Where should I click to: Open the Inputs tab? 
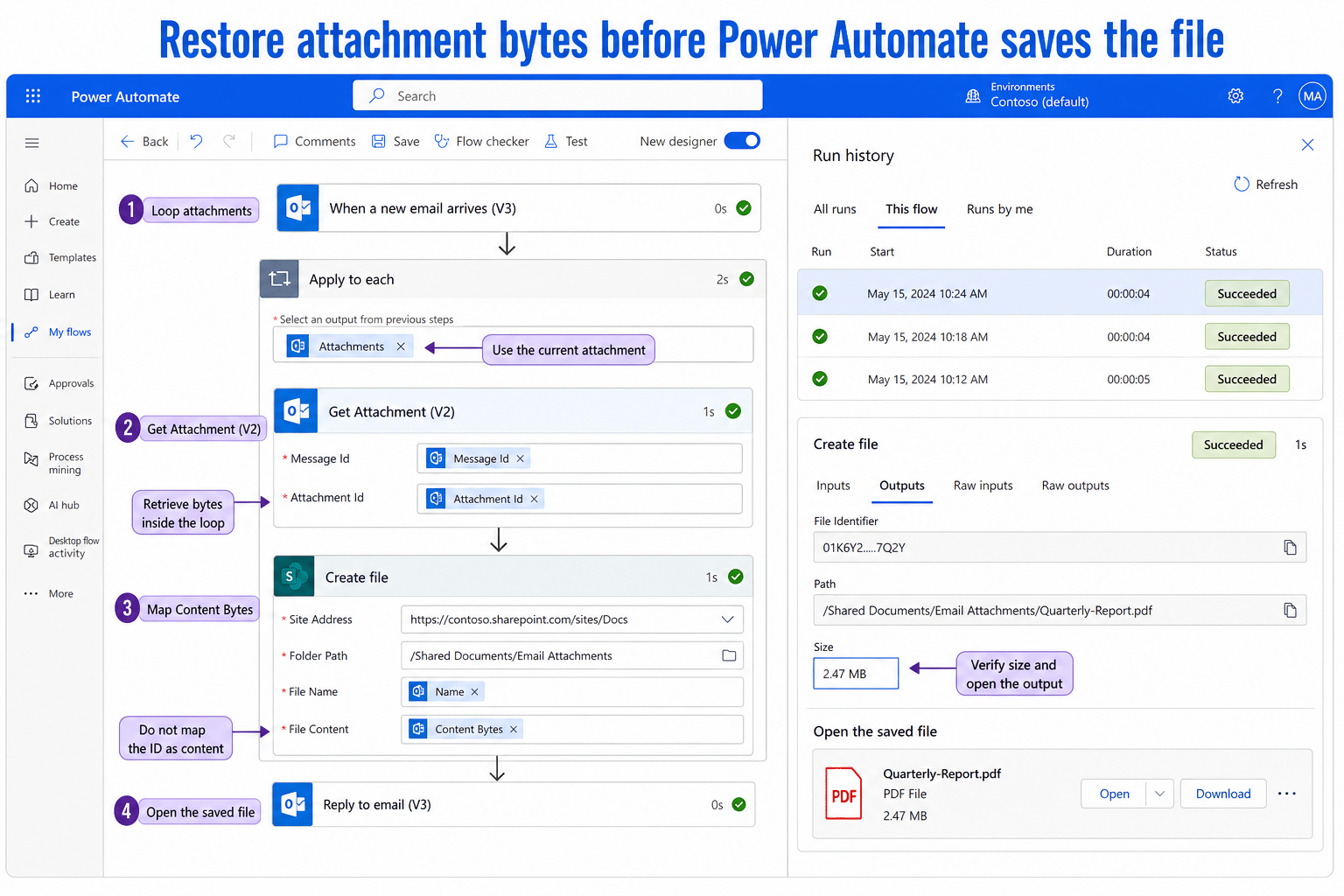833,486
